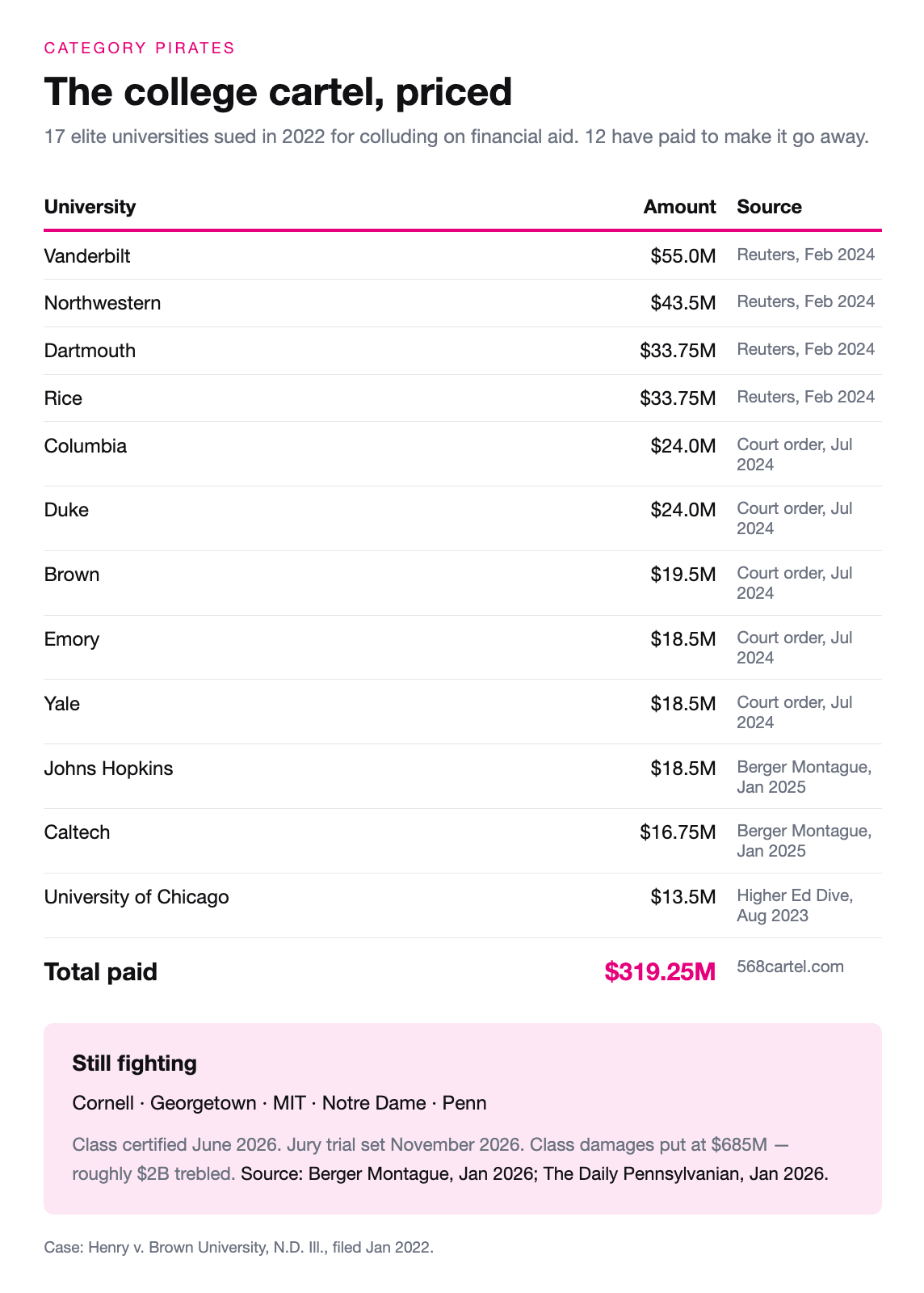Image resolution: width=924 pixels, height=1293 pixels.
Task: Select the Vanderbilt row name
Action: (x=87, y=256)
